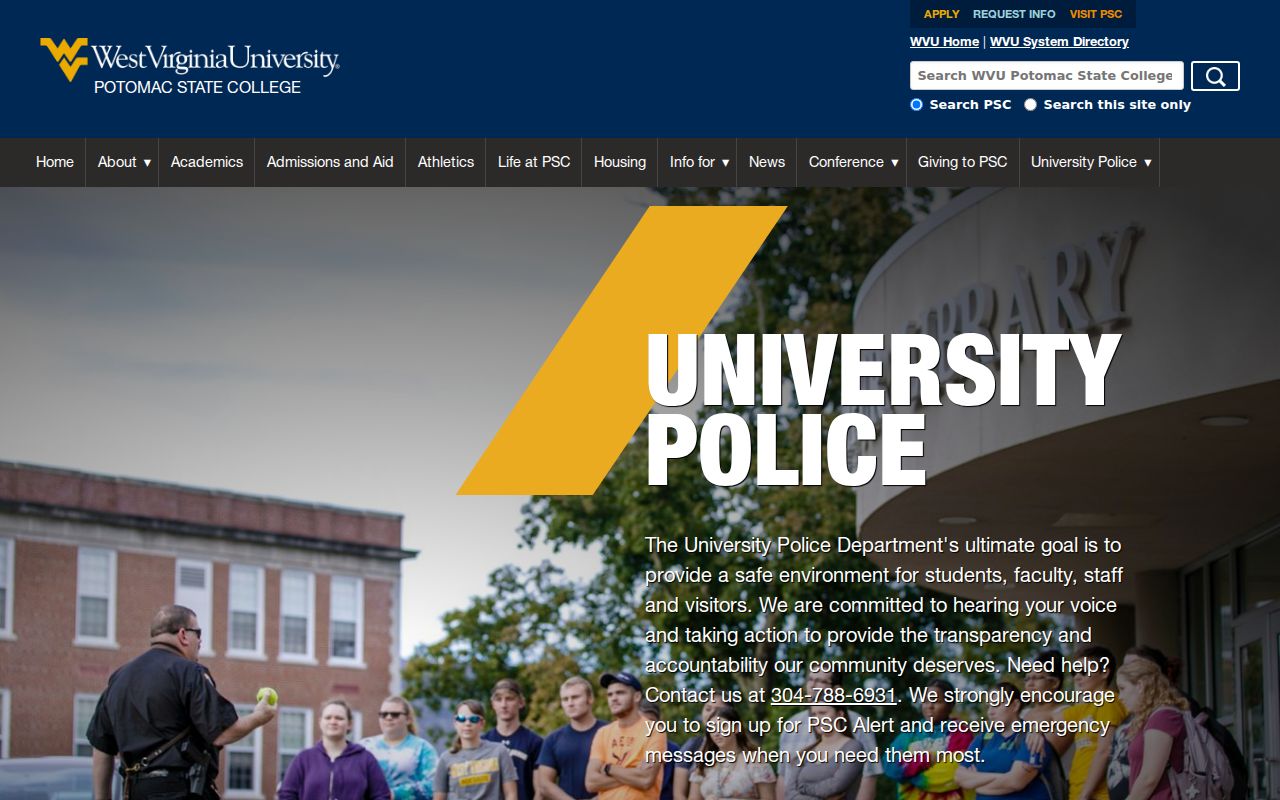Image resolution: width=1280 pixels, height=800 pixels.
Task: Open the Housing menu item
Action: (620, 162)
